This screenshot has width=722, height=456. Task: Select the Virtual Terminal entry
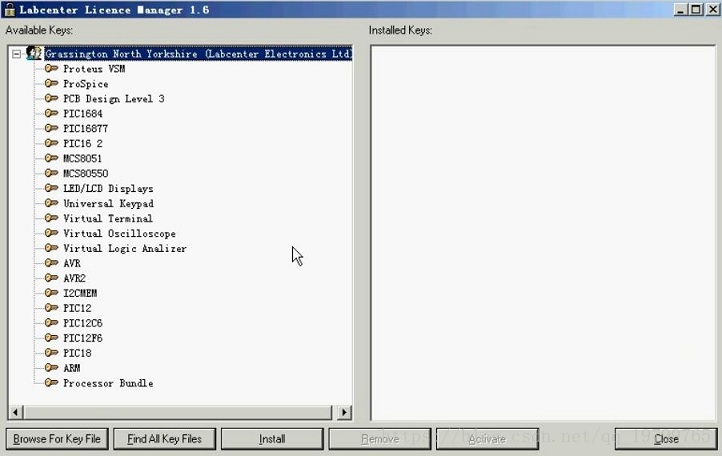coord(108,218)
